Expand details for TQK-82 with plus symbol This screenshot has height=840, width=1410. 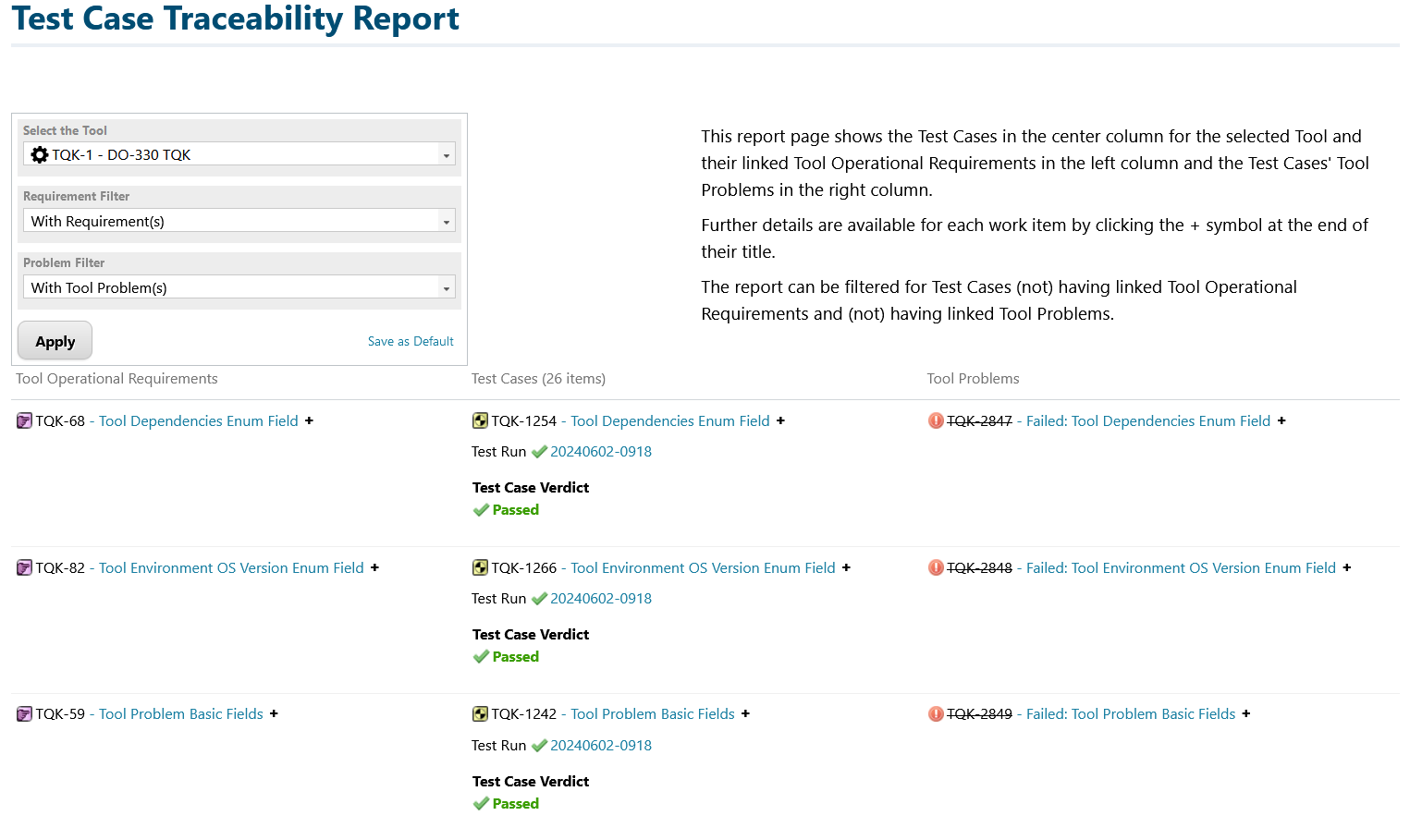click(x=374, y=568)
